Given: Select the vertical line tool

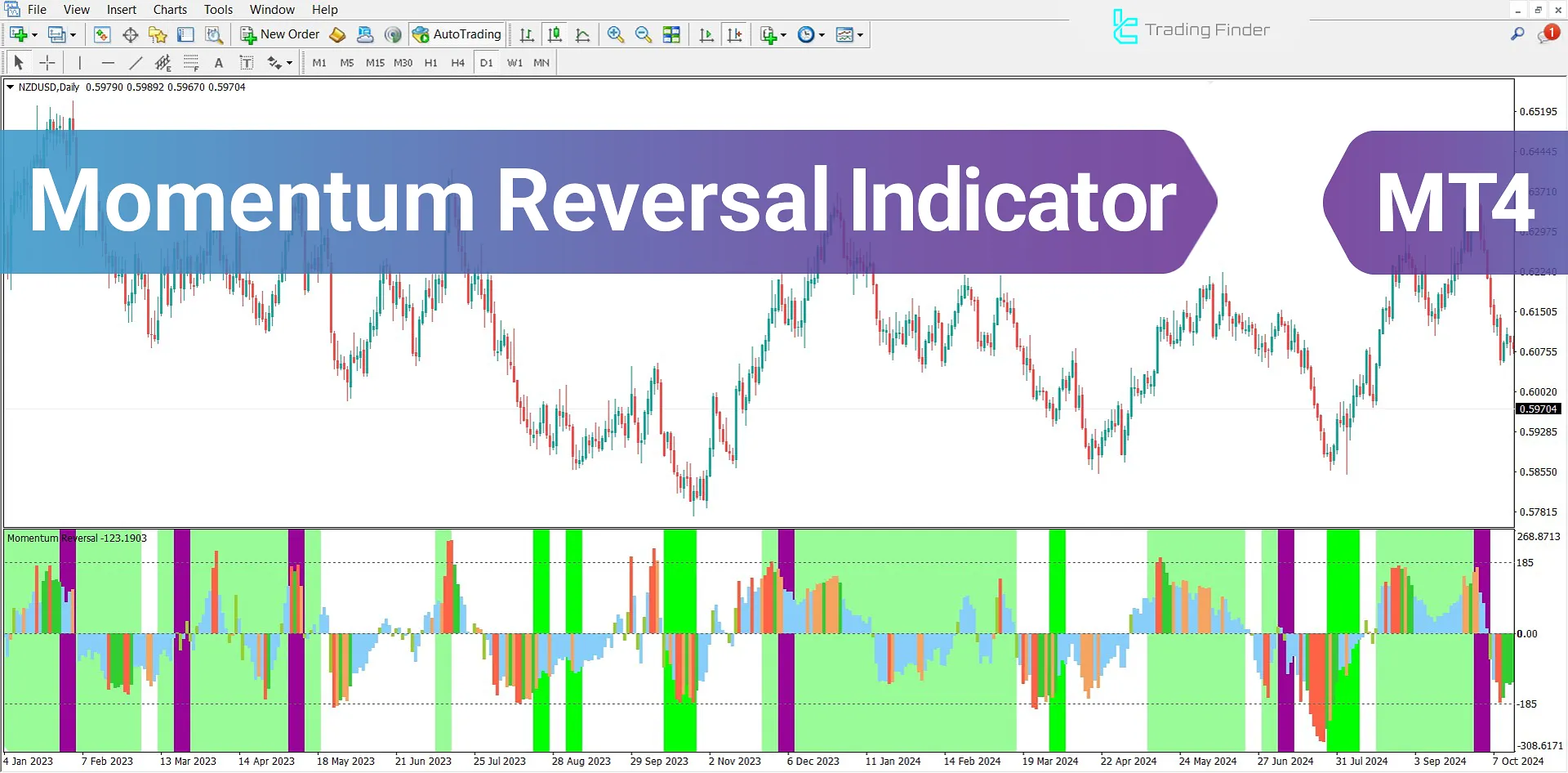Looking at the screenshot, I should pyautogui.click(x=79, y=62).
